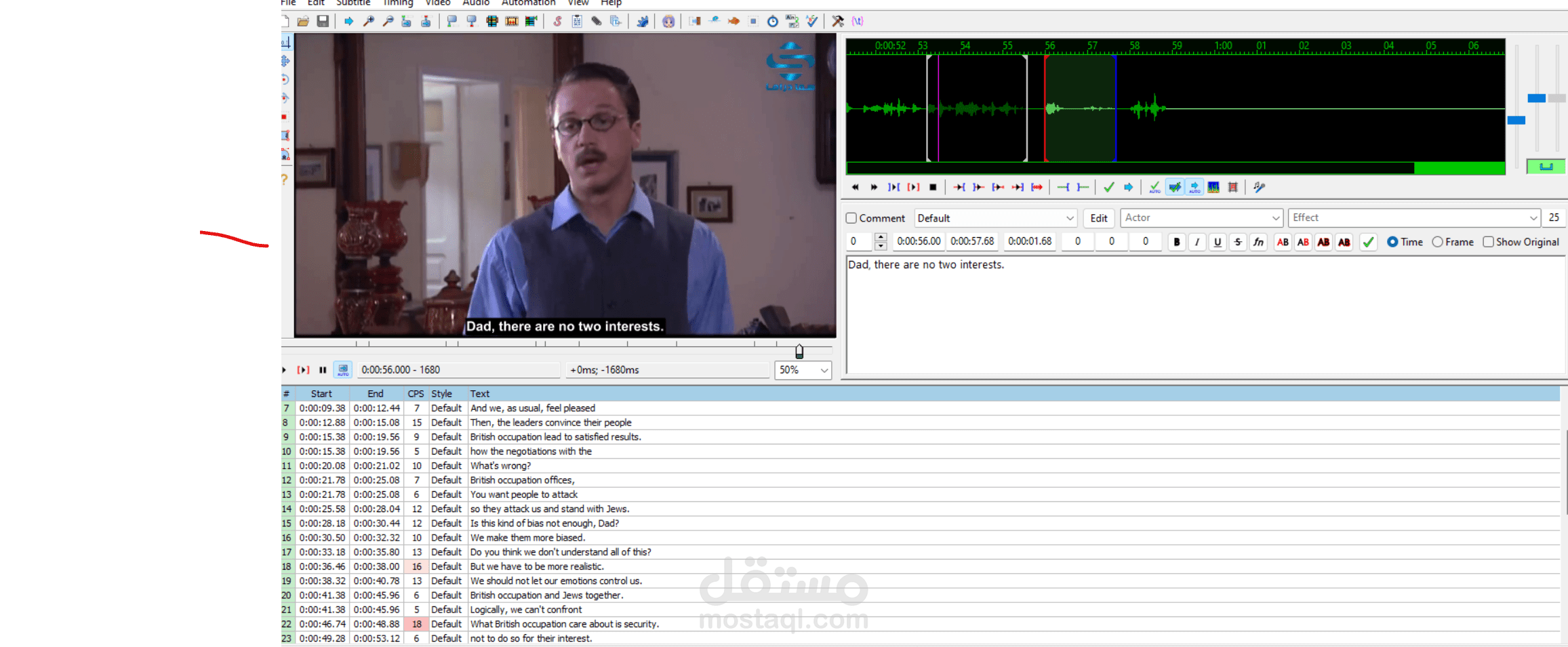
Task: Set primary color with the first AB button
Action: coord(1283,242)
